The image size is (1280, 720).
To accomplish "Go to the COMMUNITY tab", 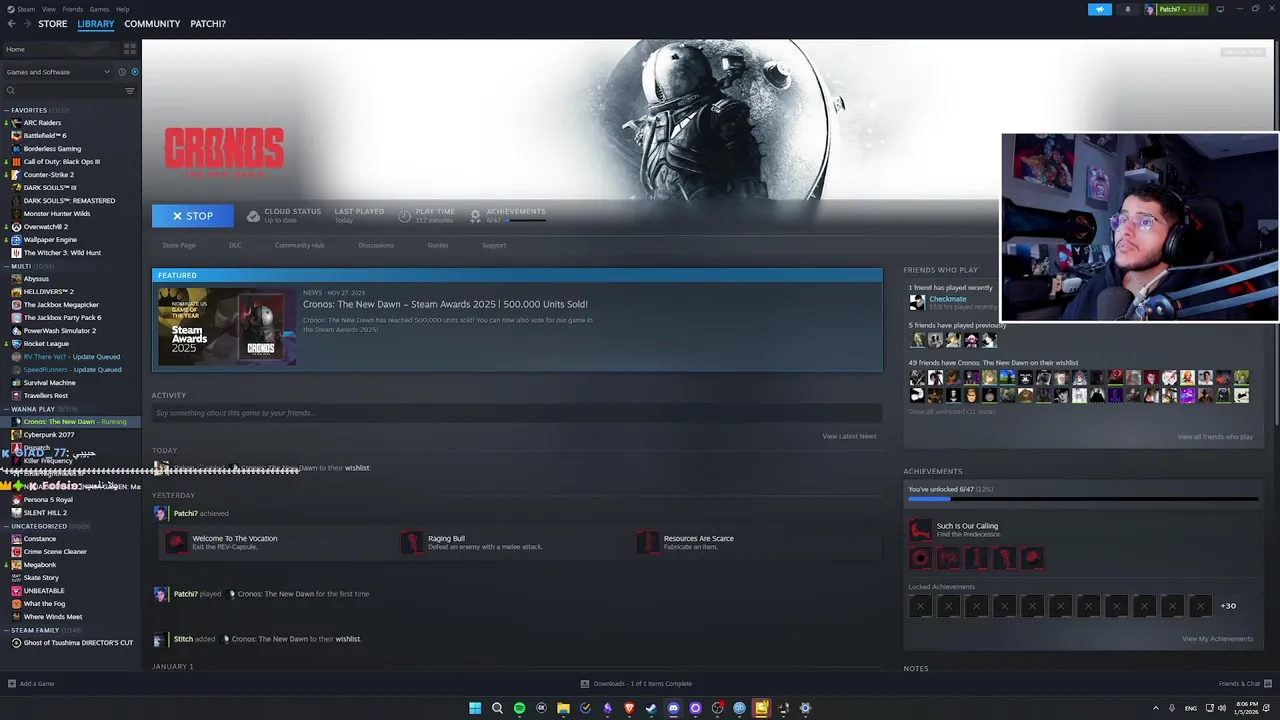I will 152,24.
